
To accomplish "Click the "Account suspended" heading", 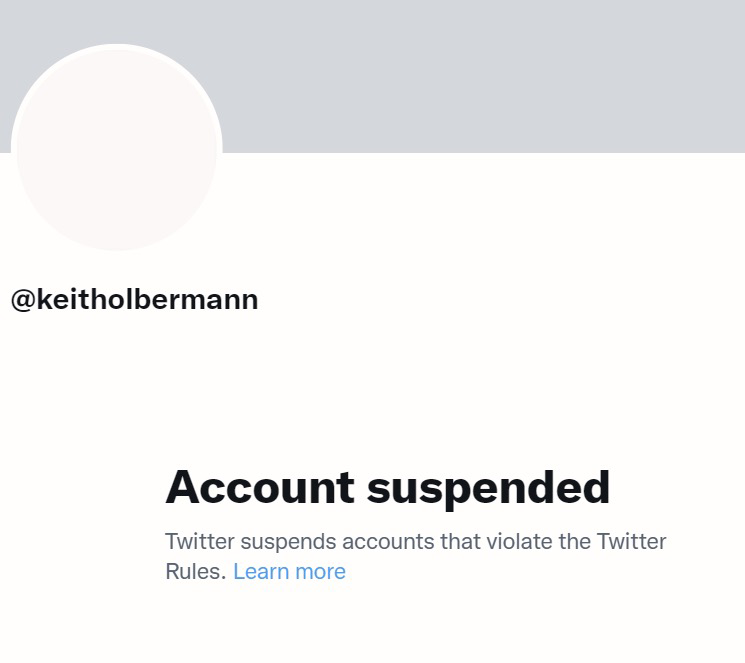I will point(387,487).
